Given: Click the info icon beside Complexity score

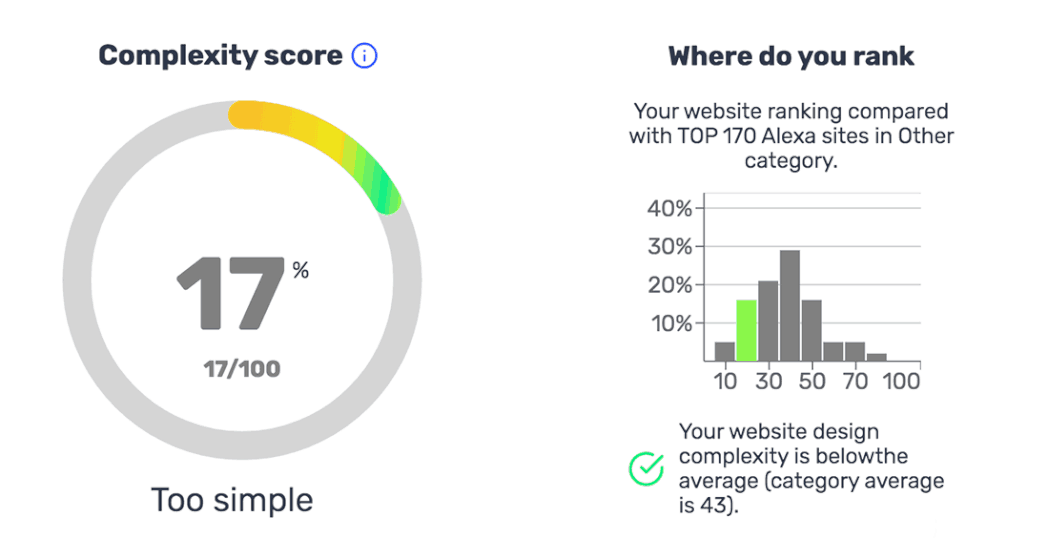Looking at the screenshot, I should (x=364, y=55).
